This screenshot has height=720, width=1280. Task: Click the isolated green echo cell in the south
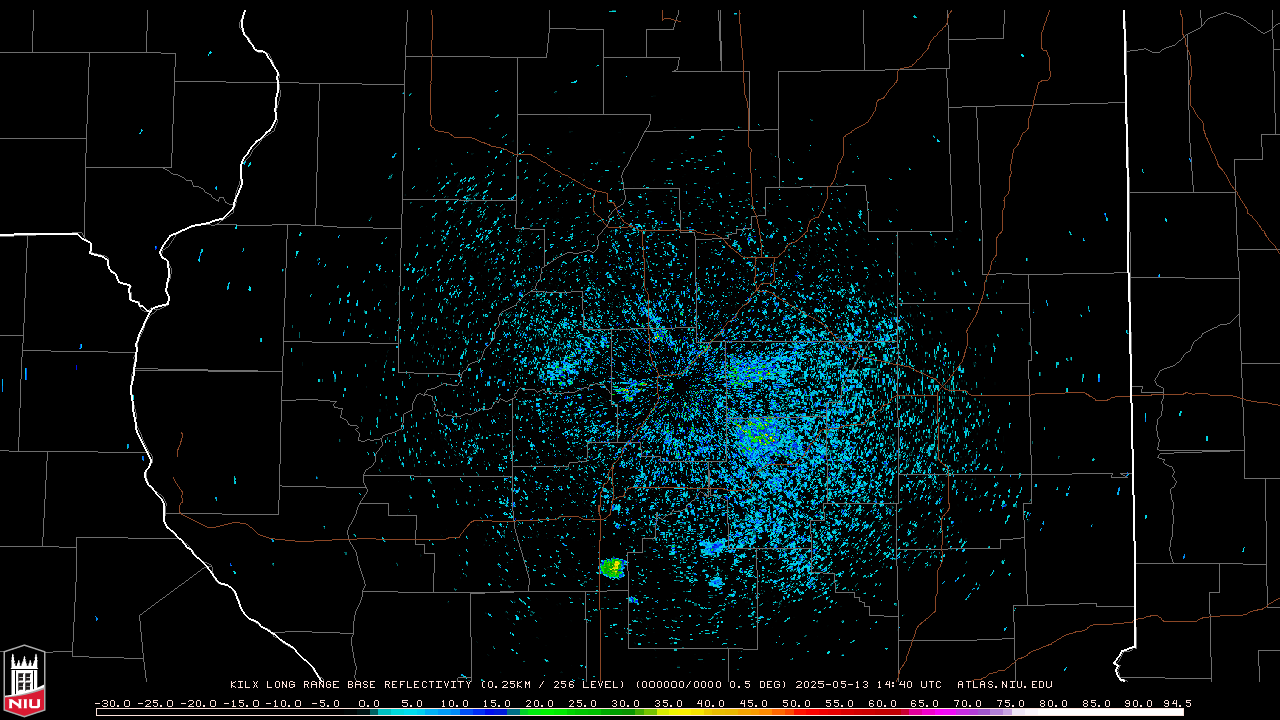[612, 568]
